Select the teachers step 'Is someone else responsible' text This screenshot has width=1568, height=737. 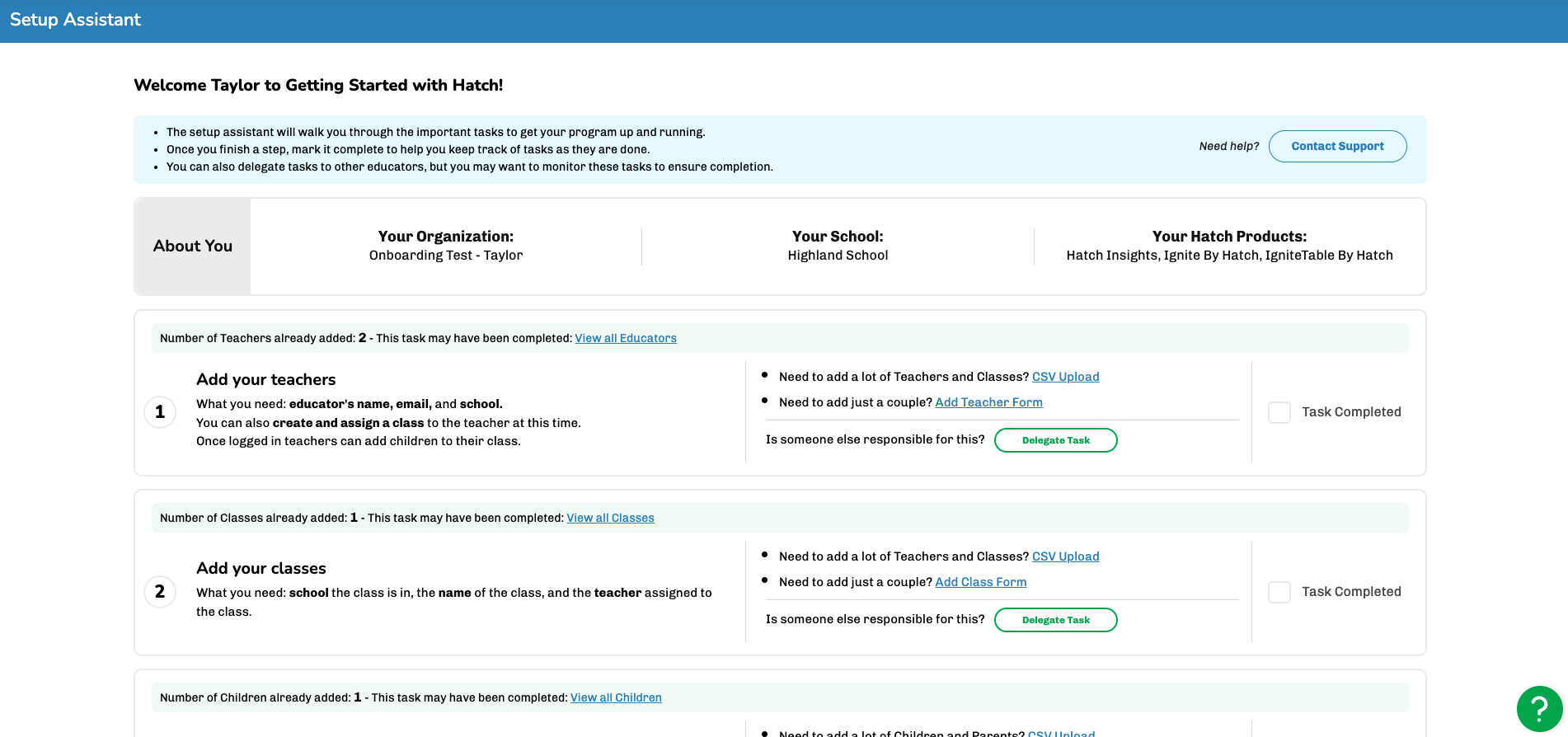coord(875,439)
